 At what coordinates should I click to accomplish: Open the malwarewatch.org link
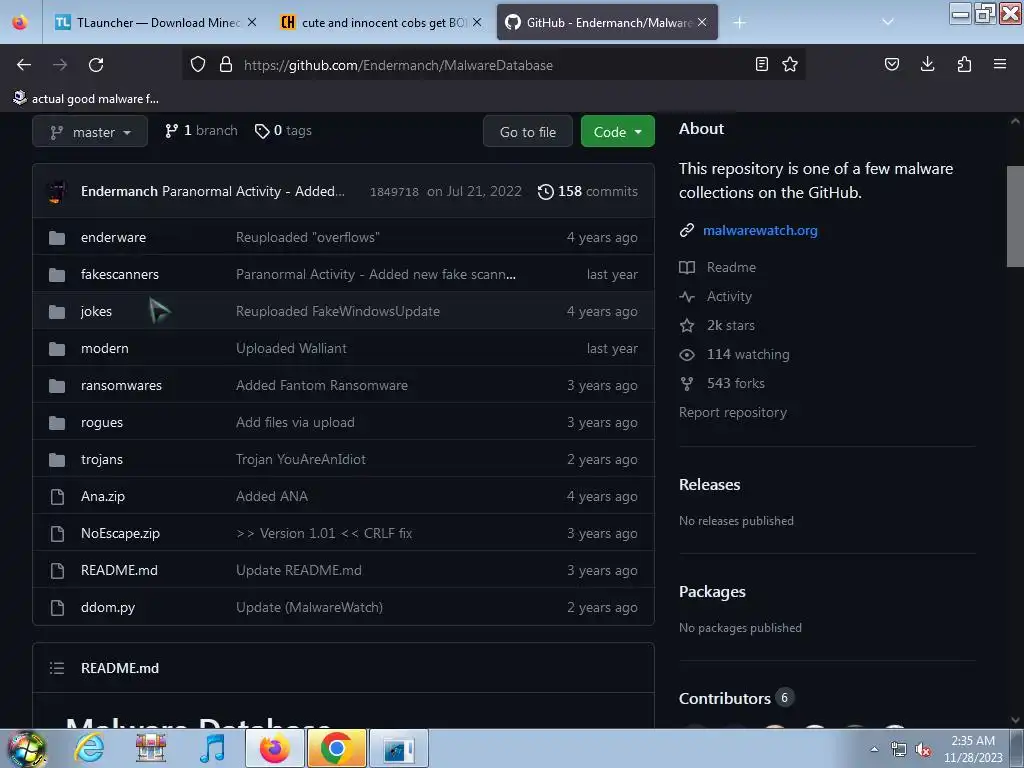coord(760,231)
